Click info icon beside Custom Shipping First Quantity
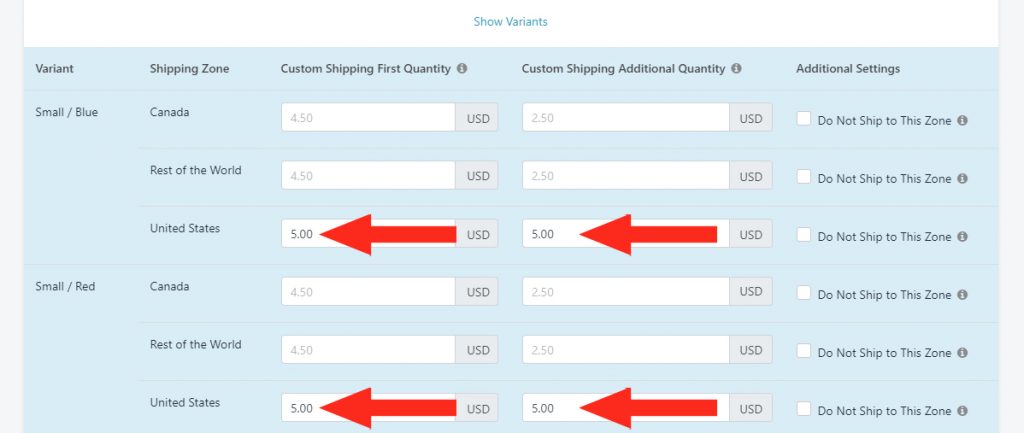 (462, 69)
